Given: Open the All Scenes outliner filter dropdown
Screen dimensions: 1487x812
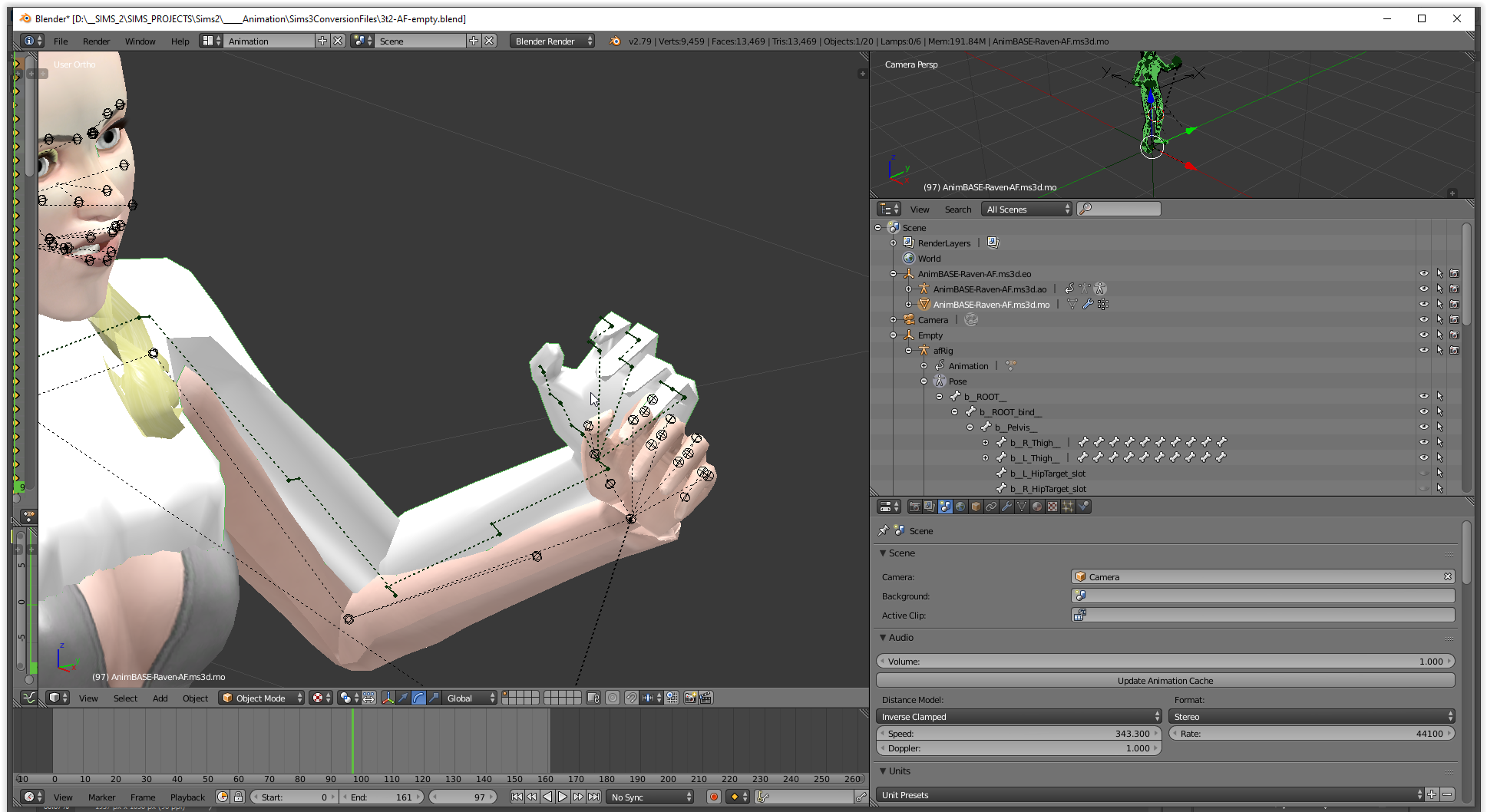Looking at the screenshot, I should 1027,210.
